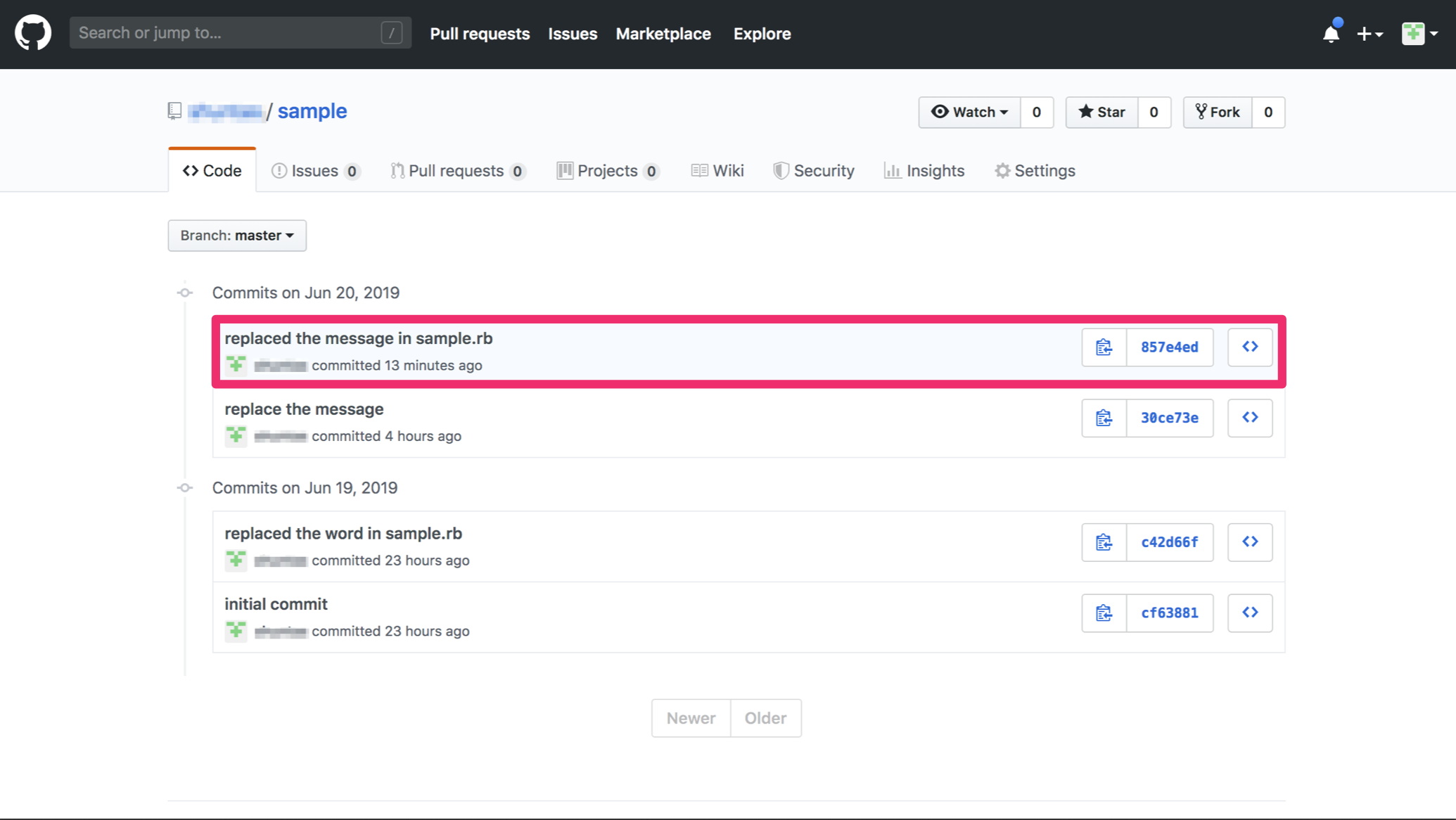Click the GitHub Octocat logo
This screenshot has height=820, width=1456.
point(33,33)
